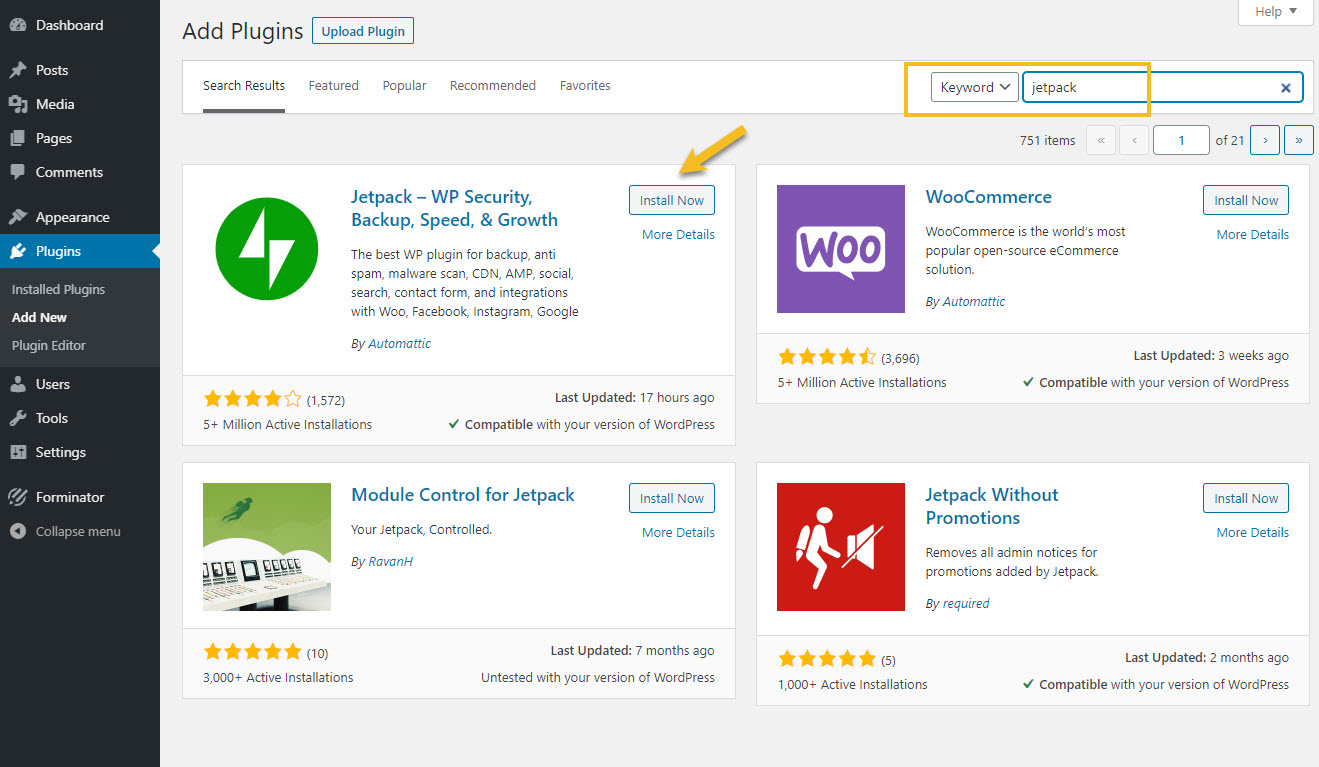The image size is (1319, 767).
Task: Click the Dashboard gauge icon
Action: point(17,25)
